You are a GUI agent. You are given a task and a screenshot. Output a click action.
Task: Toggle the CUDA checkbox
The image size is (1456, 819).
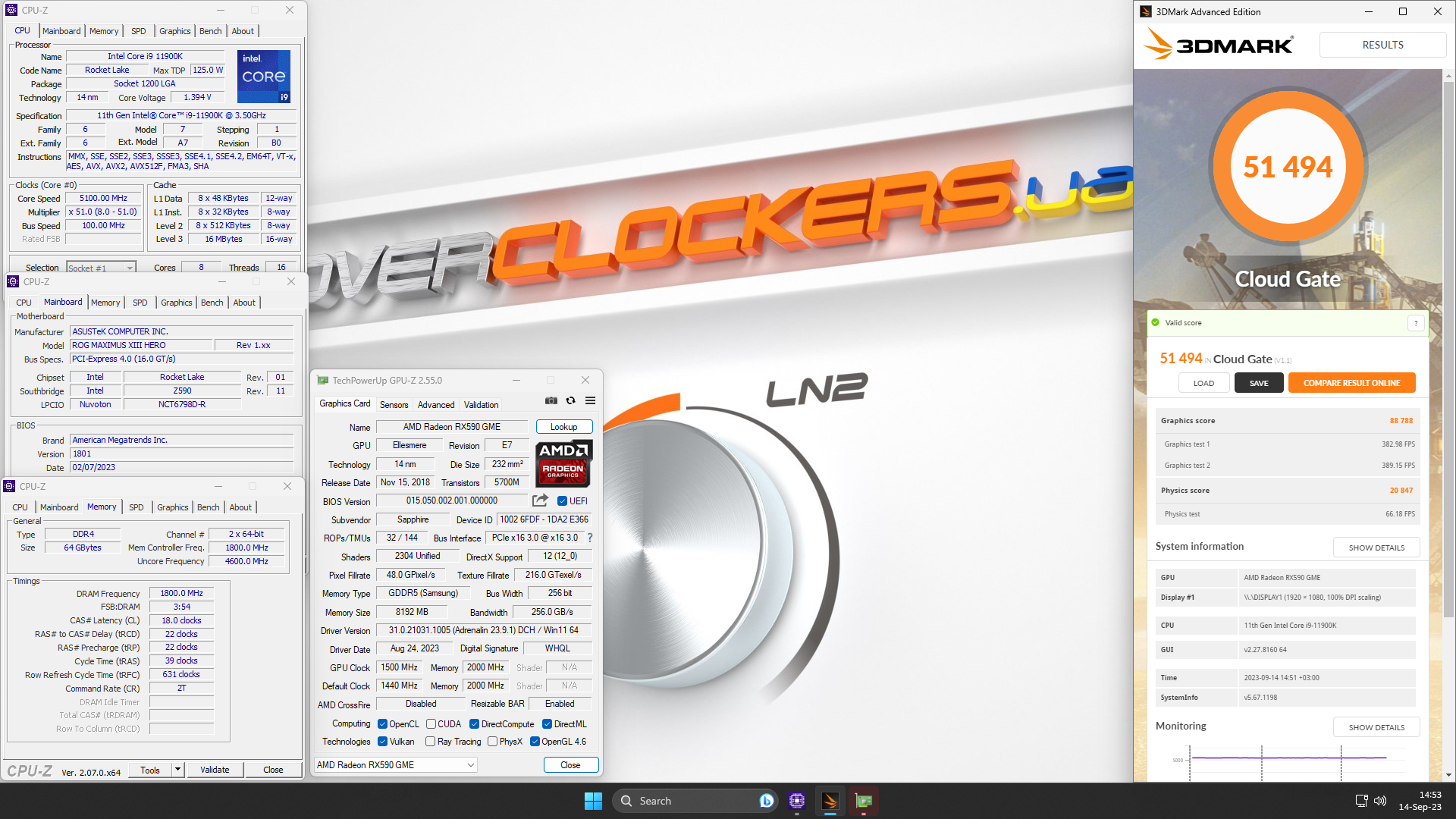(x=431, y=724)
